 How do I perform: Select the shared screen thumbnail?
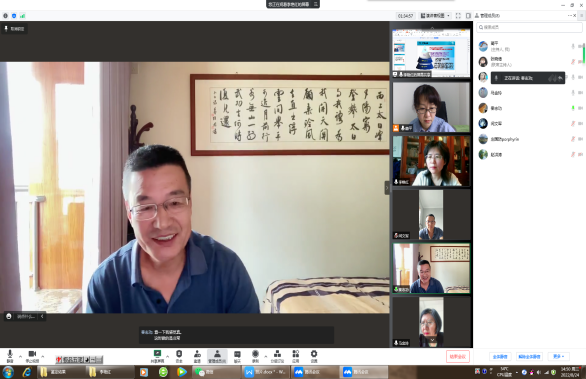coord(431,53)
